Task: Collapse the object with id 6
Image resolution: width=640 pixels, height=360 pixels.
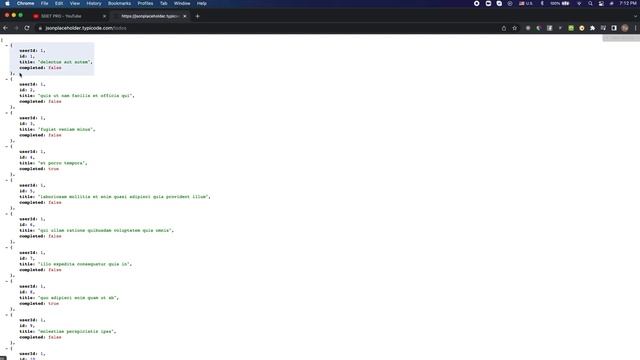Action: tap(7, 214)
